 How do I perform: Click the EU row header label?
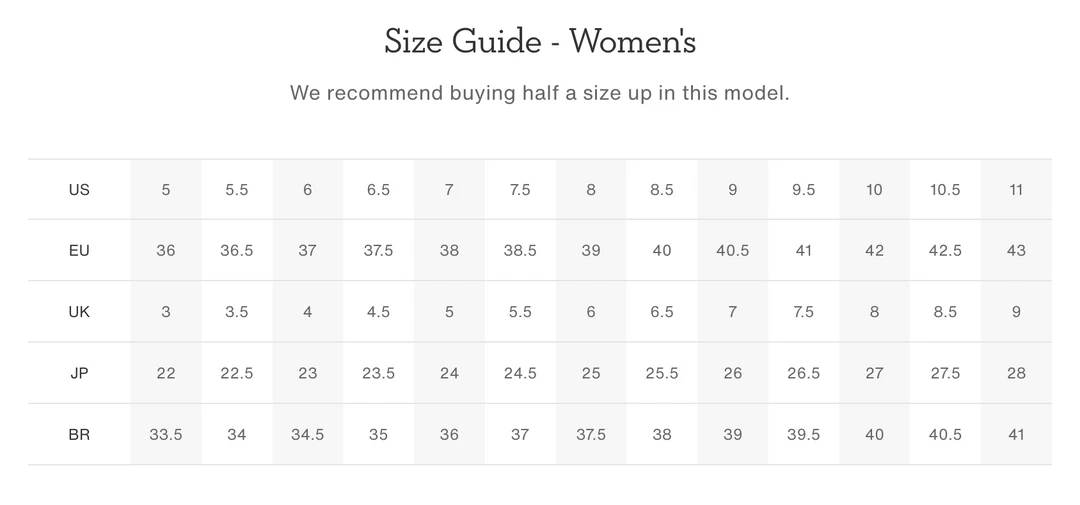79,251
